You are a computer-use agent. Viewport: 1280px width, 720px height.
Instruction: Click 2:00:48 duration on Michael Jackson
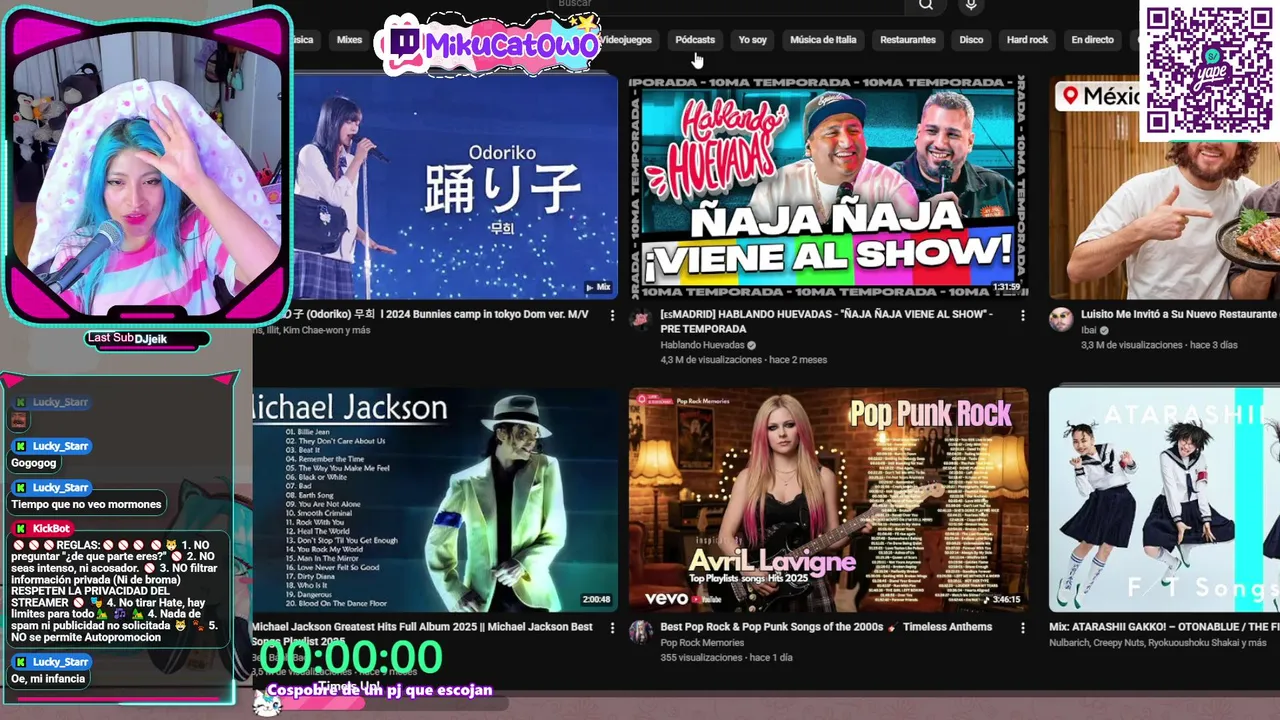[x=596, y=600]
